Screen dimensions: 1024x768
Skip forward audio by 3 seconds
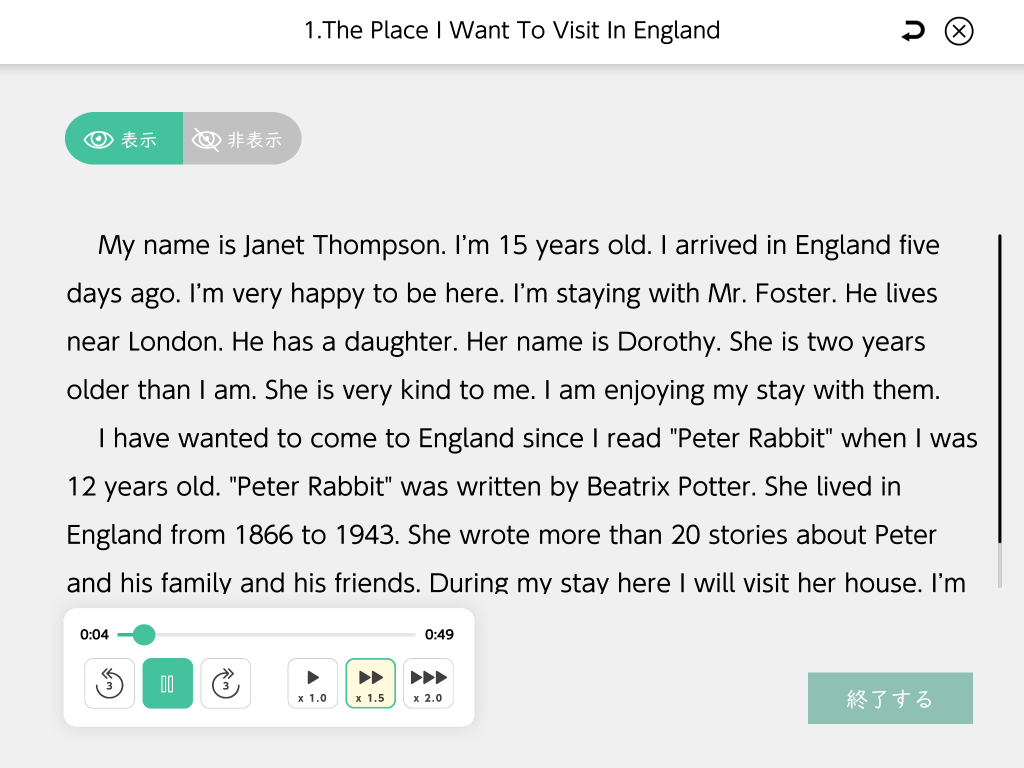click(x=226, y=684)
